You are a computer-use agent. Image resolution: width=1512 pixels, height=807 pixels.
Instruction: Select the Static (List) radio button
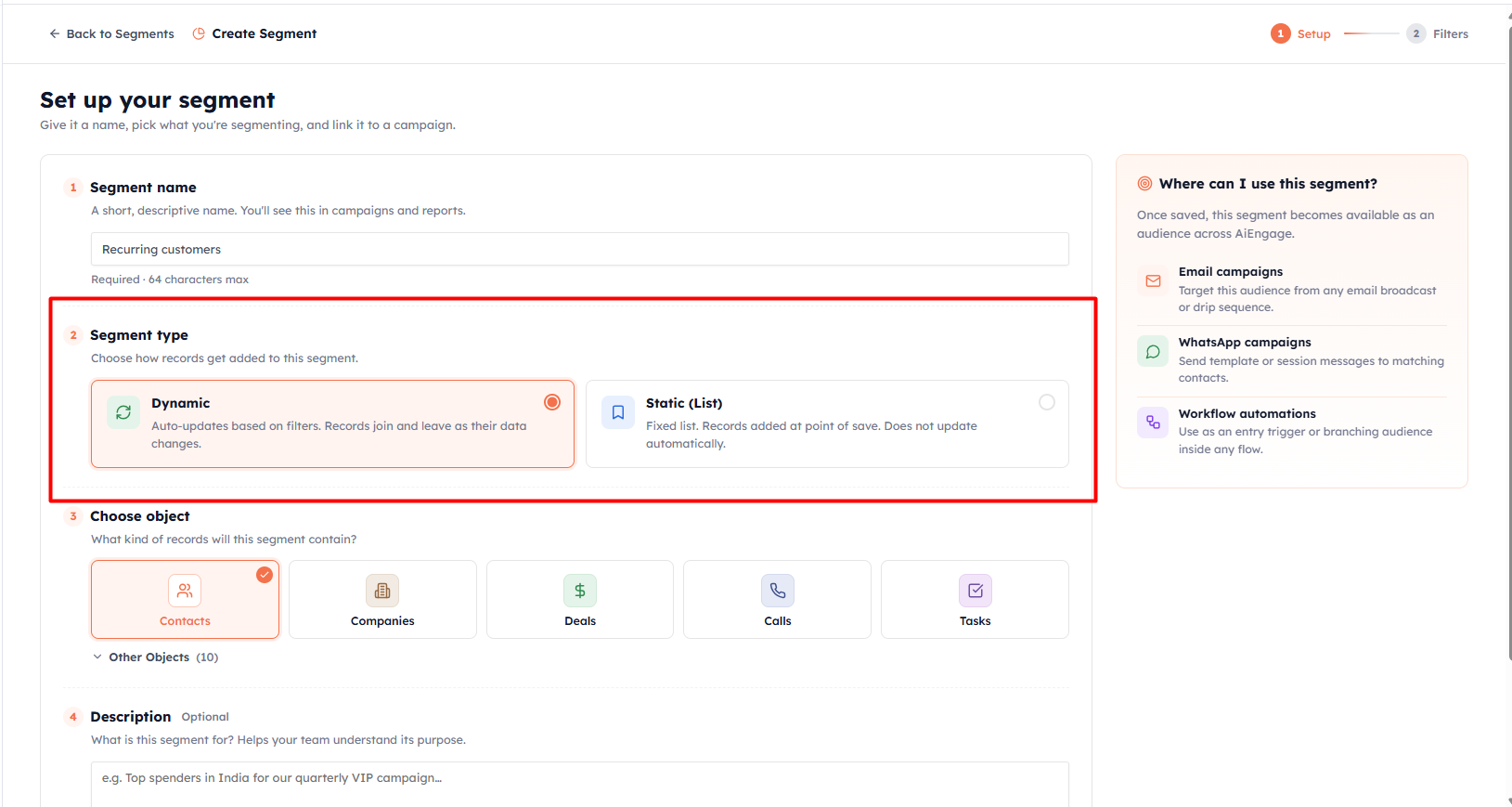coord(1047,402)
